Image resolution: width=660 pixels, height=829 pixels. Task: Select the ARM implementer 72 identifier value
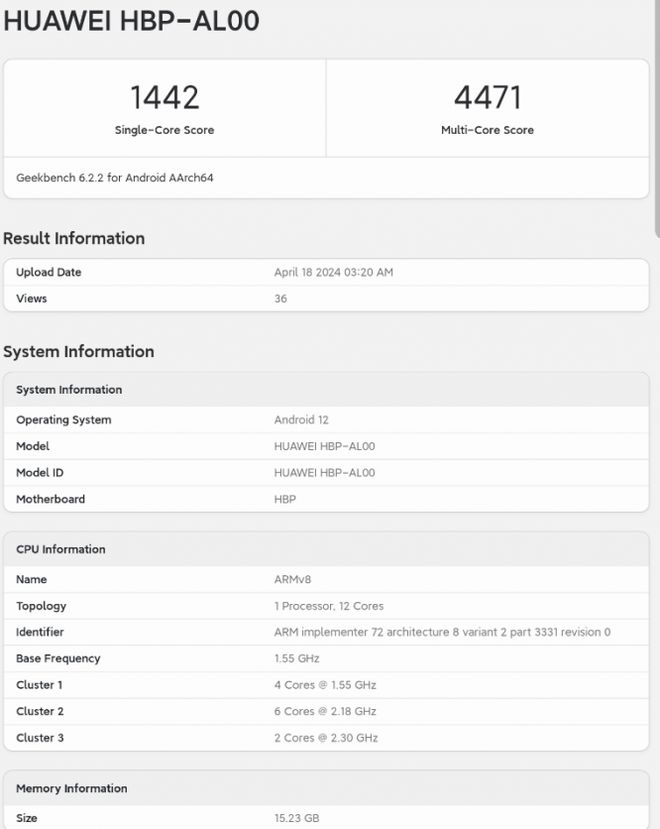point(442,632)
